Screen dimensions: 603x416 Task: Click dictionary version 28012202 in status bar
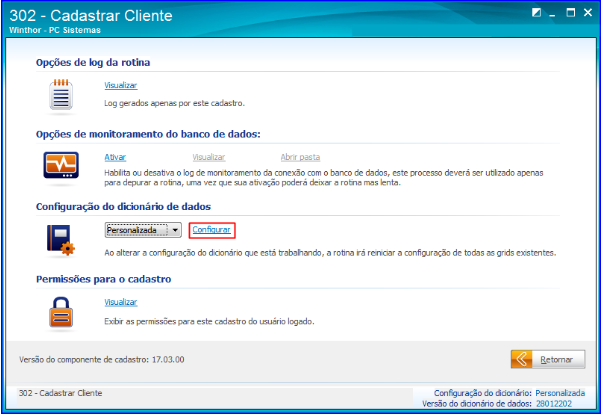pyautogui.click(x=554, y=404)
